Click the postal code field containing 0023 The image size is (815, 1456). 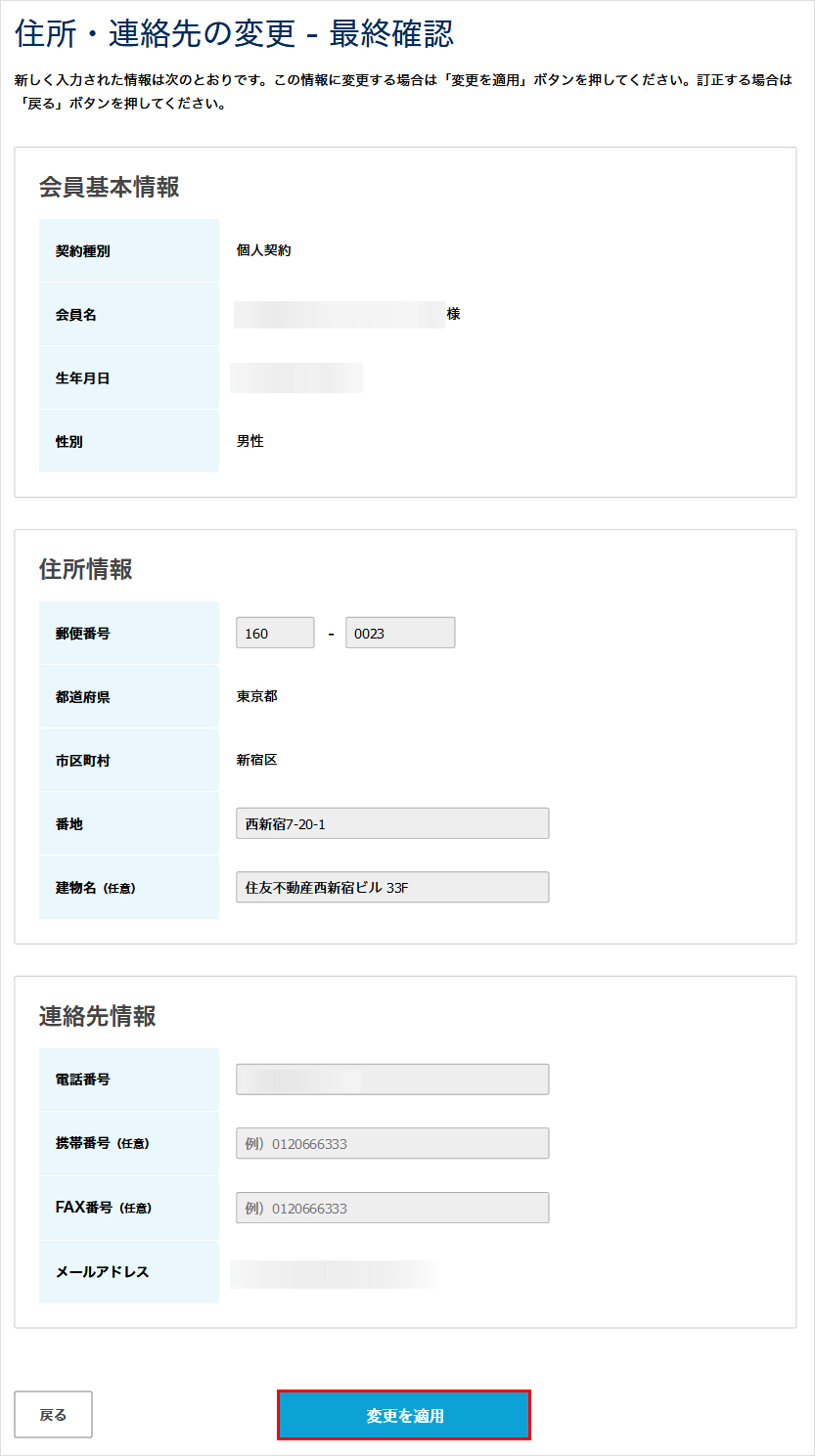(400, 633)
